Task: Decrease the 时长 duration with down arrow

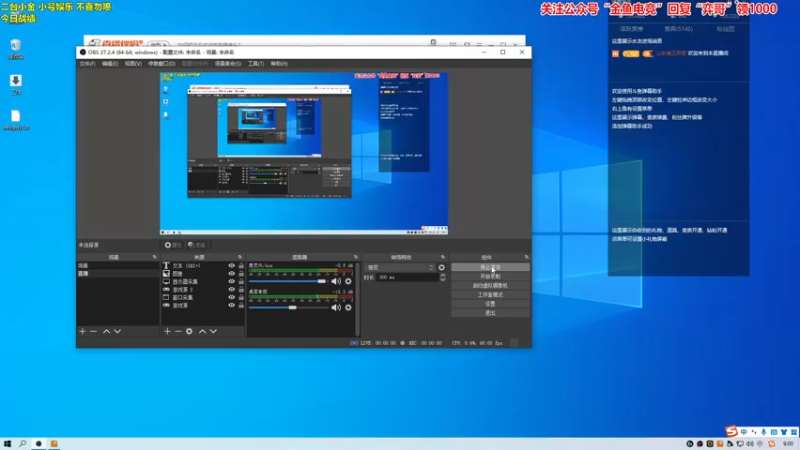Action: [x=442, y=280]
